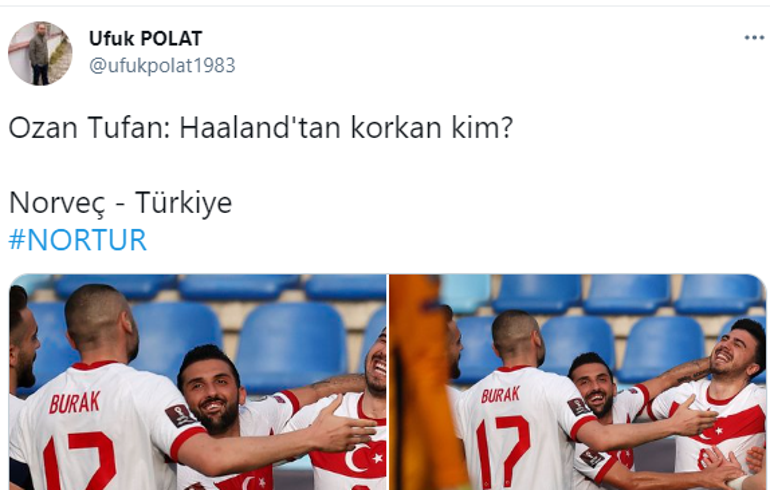Click the smiling bearded player in left photo
Screen dimensions: 770x490
[x=211, y=388]
